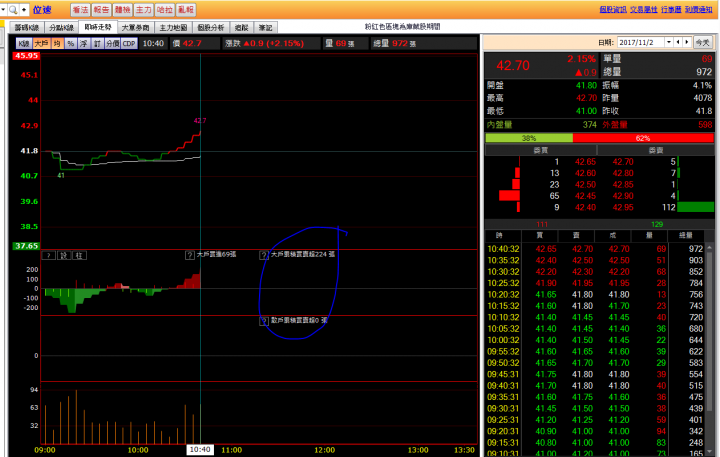Open the 筆記 tab
This screenshot has height=457, width=720.
(x=265, y=28)
